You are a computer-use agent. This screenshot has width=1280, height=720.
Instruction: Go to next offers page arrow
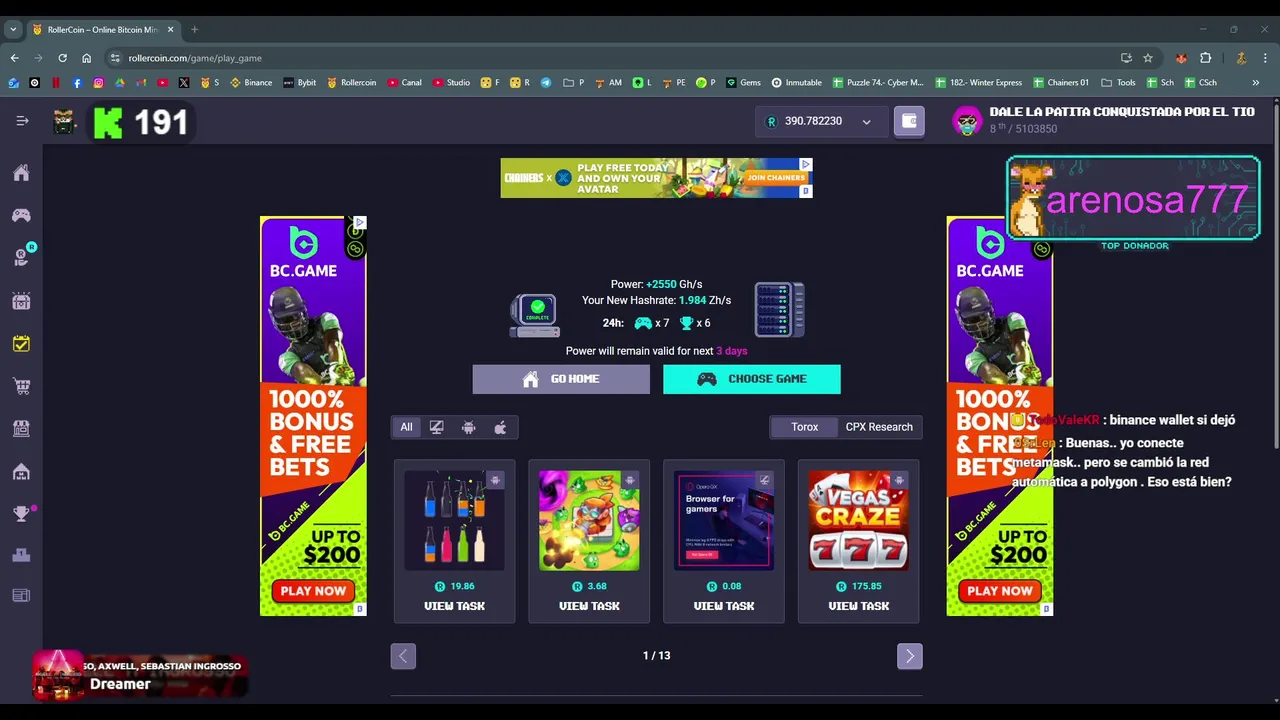(910, 656)
